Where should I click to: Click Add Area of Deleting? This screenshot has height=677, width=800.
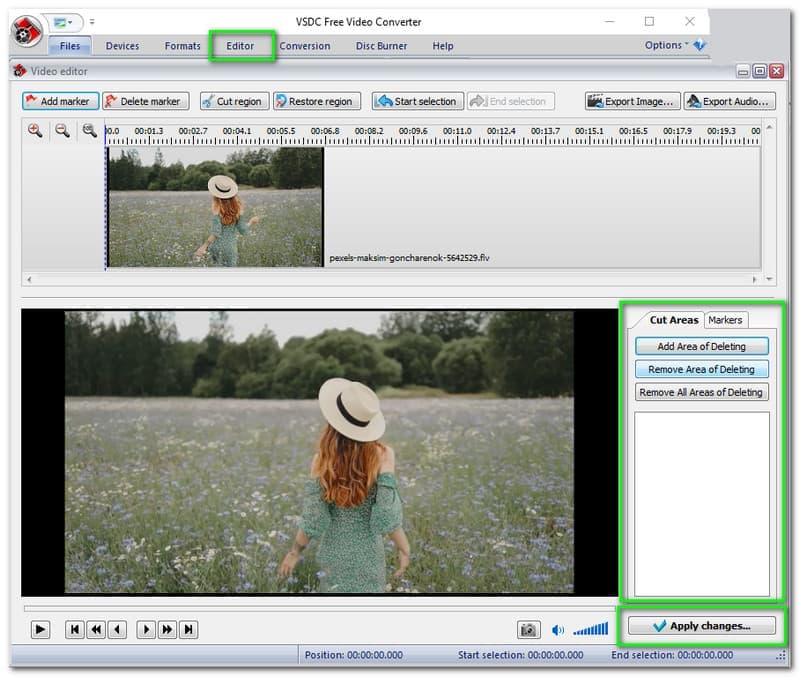pos(702,346)
